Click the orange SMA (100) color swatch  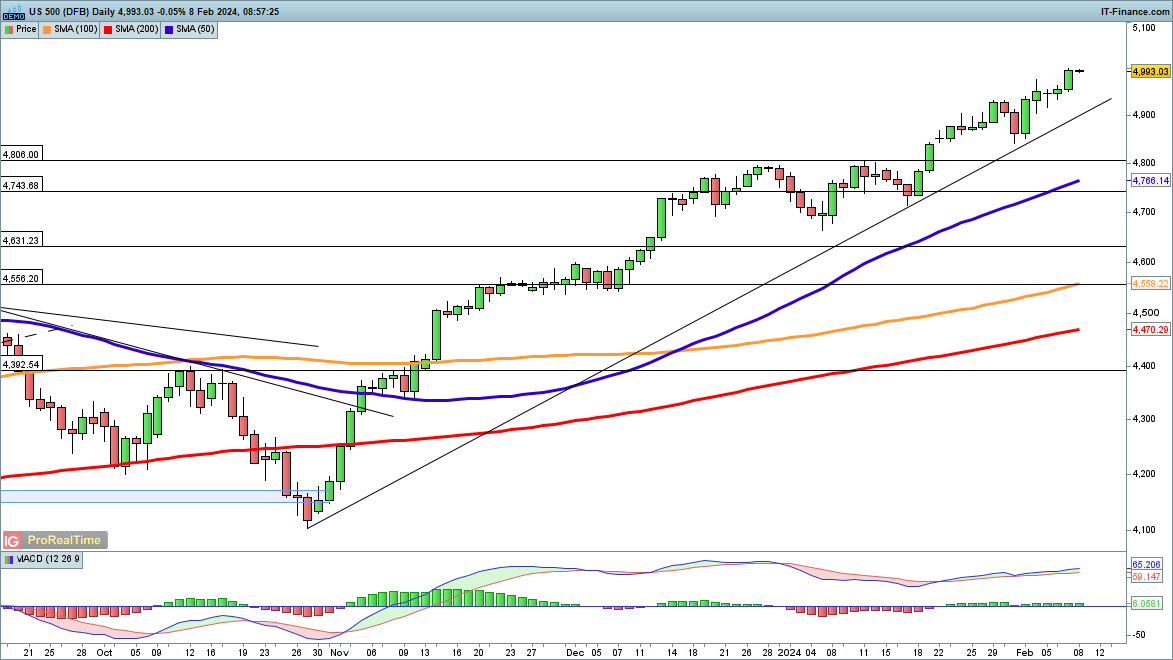[47, 29]
